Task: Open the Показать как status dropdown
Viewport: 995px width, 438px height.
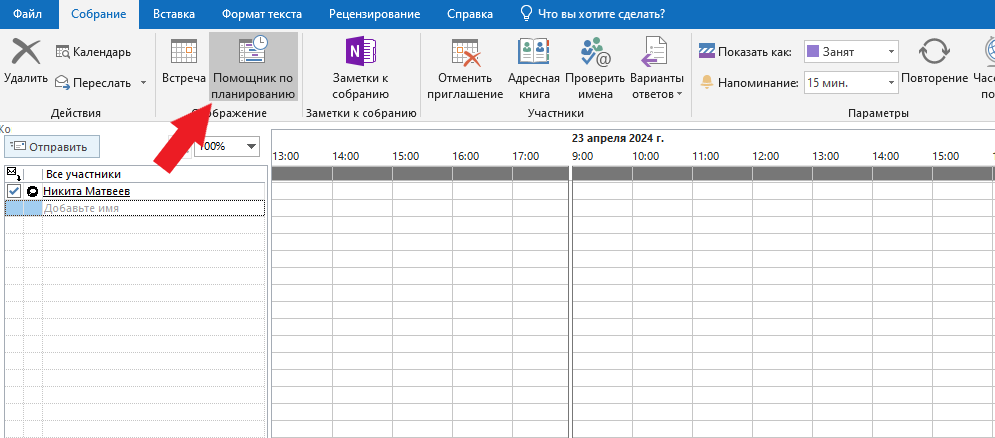Action: coord(889,51)
